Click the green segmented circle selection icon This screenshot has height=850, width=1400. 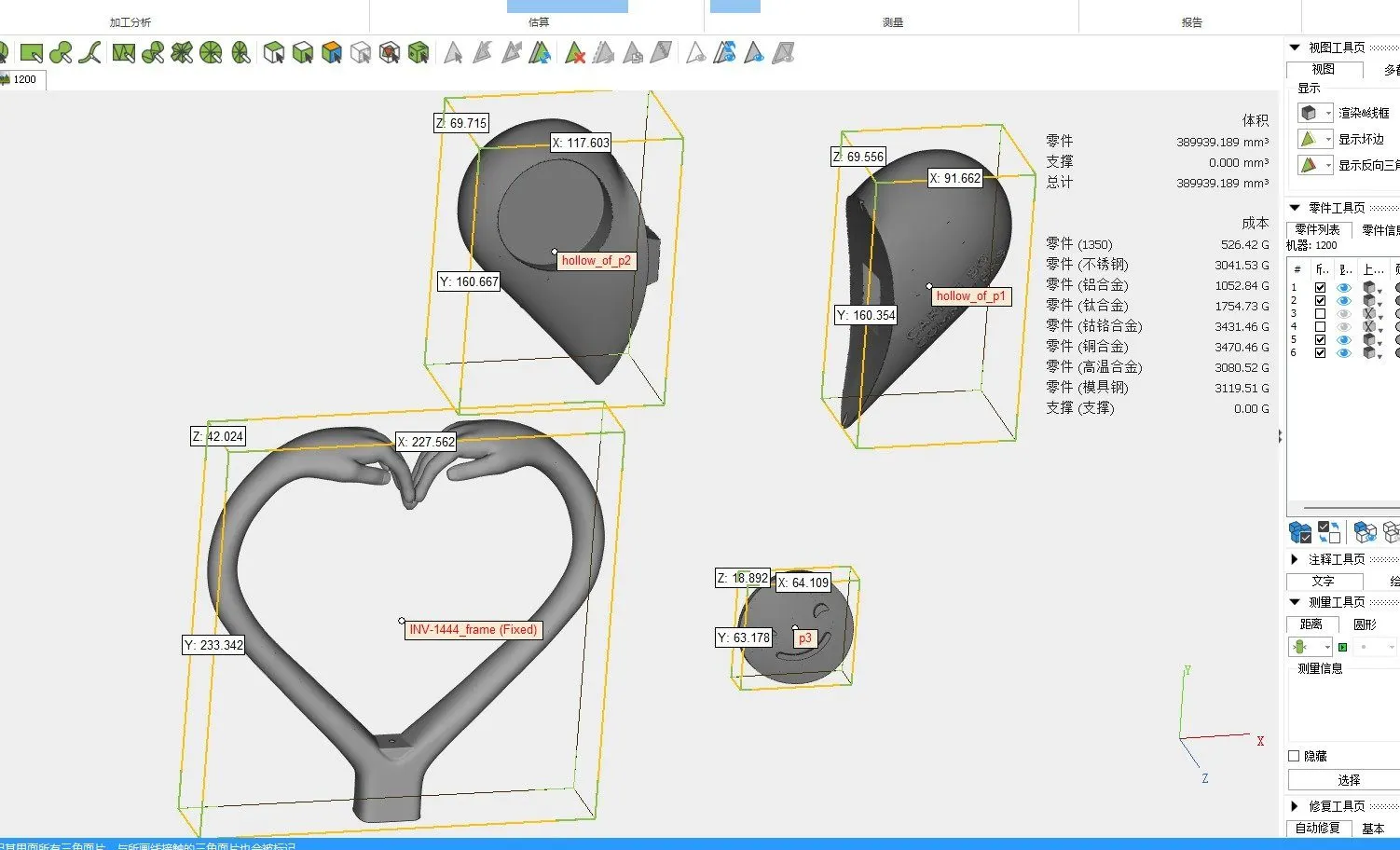coord(211,53)
